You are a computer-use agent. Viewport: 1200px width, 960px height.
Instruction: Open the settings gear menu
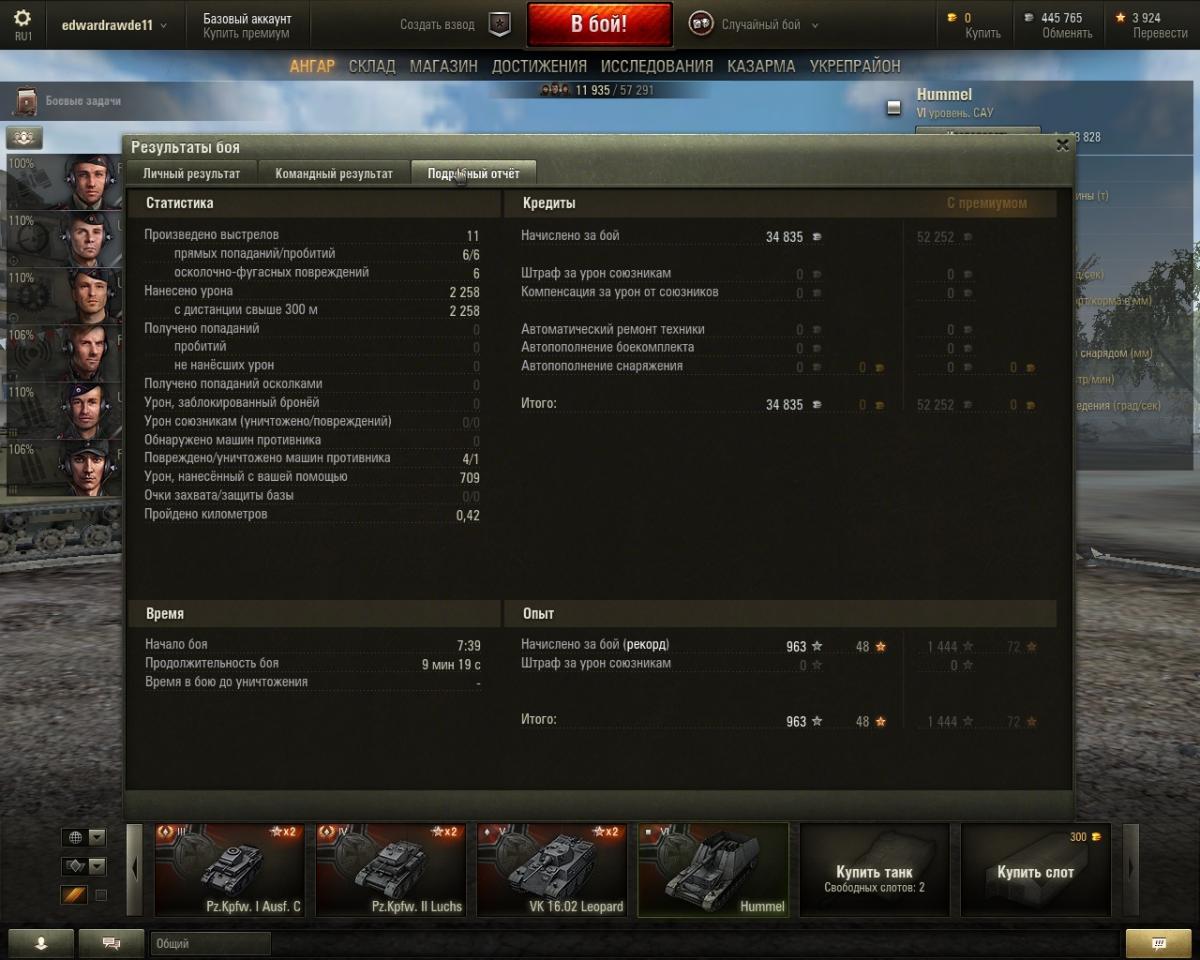click(22, 18)
